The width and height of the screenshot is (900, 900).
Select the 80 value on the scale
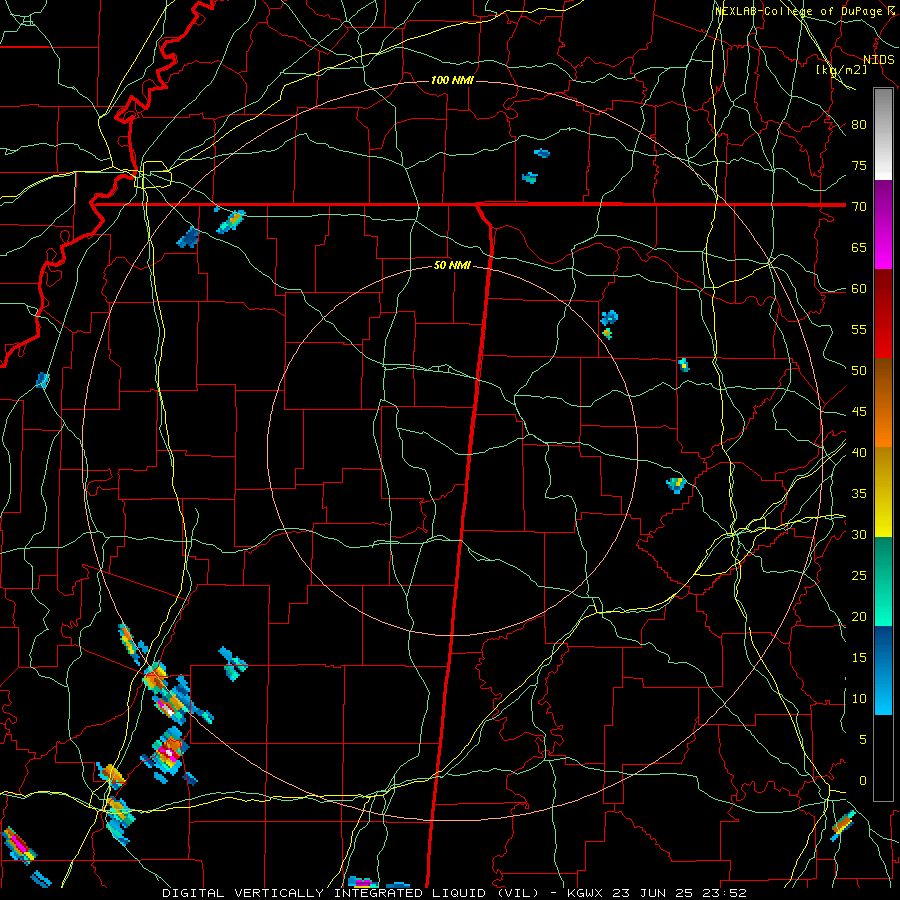click(859, 125)
